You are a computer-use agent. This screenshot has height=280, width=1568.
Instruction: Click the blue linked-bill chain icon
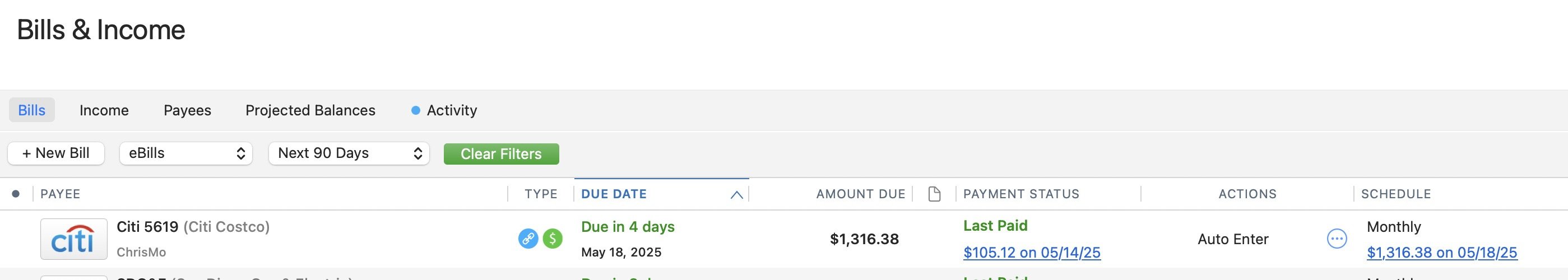click(x=528, y=239)
